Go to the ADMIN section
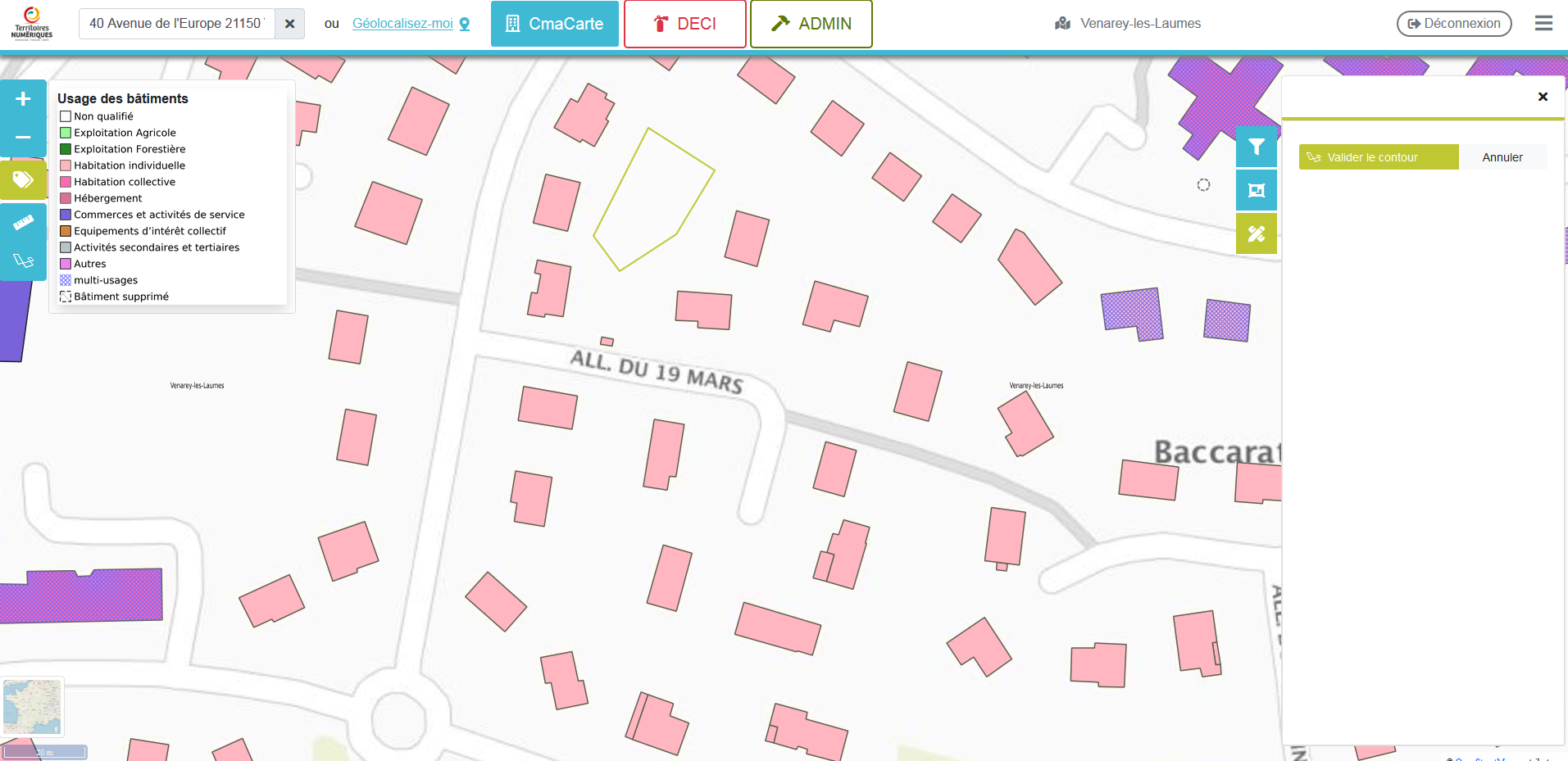This screenshot has width=1568, height=761. pyautogui.click(x=811, y=24)
